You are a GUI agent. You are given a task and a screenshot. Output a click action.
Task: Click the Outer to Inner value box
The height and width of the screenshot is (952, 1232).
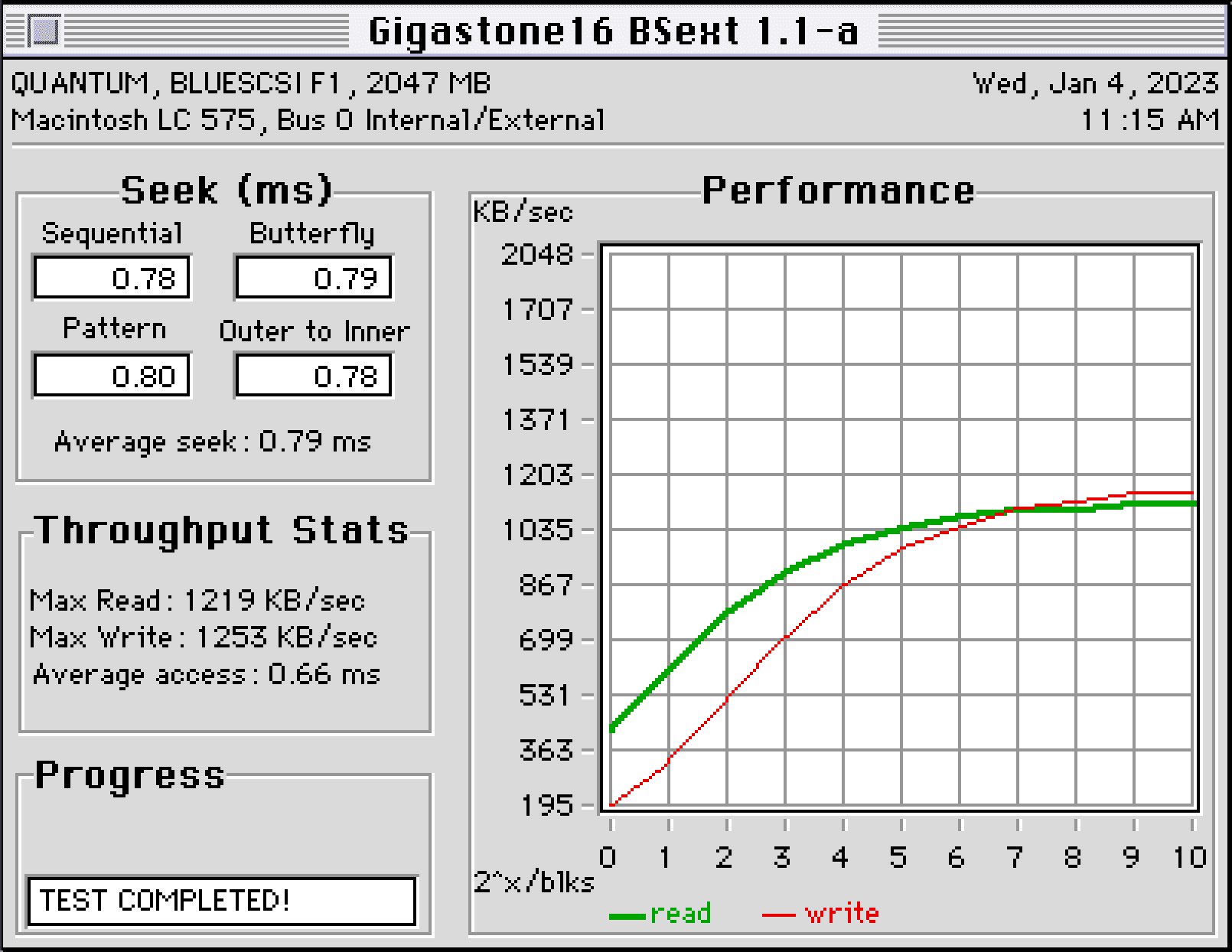[314, 376]
